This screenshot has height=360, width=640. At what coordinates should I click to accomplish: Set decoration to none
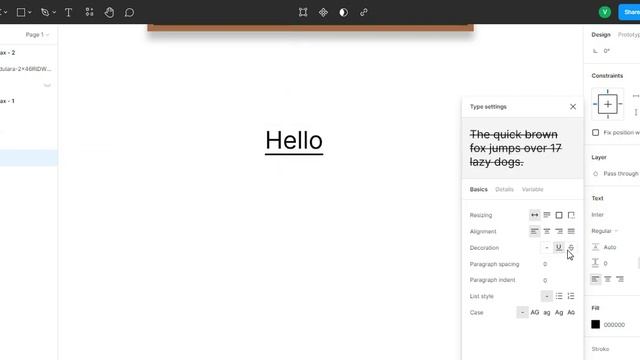(x=547, y=247)
